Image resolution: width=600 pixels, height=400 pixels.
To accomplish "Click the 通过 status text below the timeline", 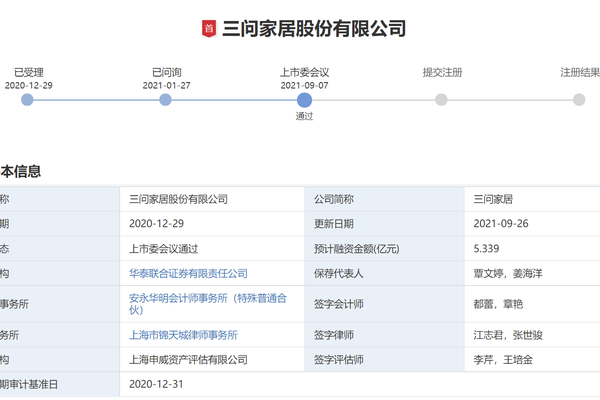I will point(304,116).
